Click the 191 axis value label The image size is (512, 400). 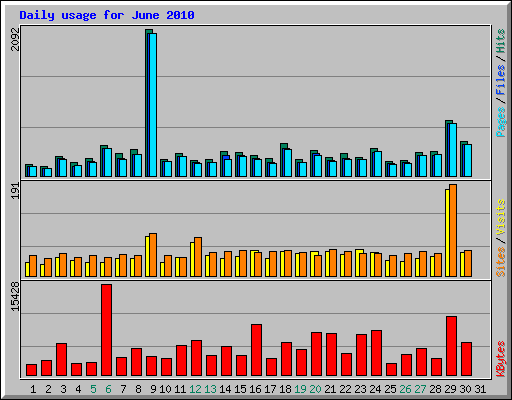pyautogui.click(x=15, y=191)
